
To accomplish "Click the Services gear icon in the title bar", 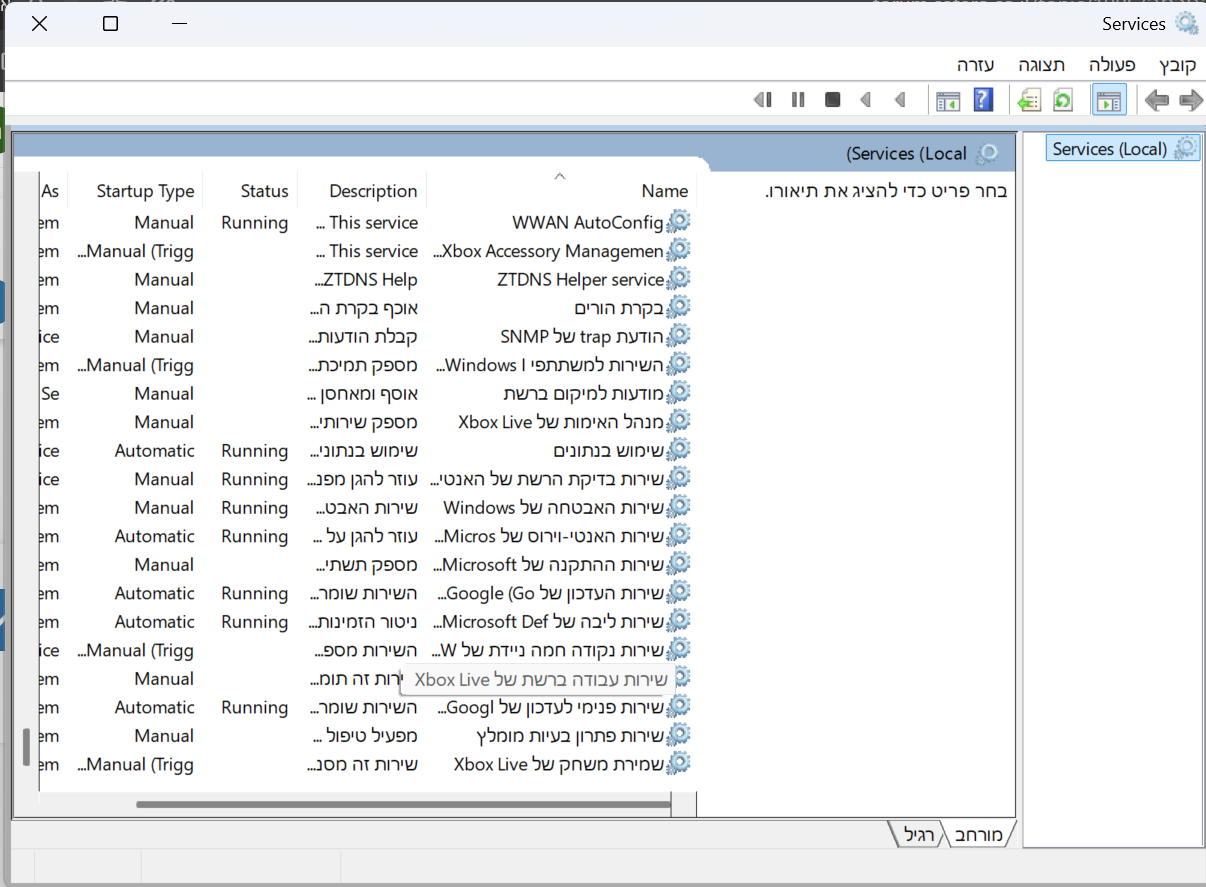I will (1186, 23).
